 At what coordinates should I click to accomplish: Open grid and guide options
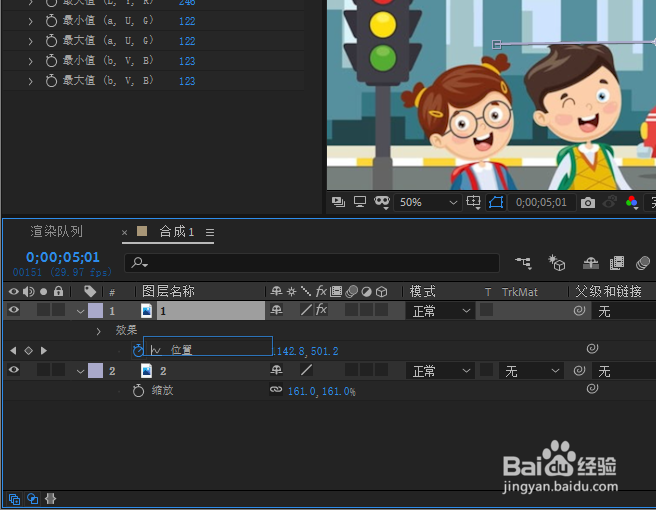tap(474, 202)
